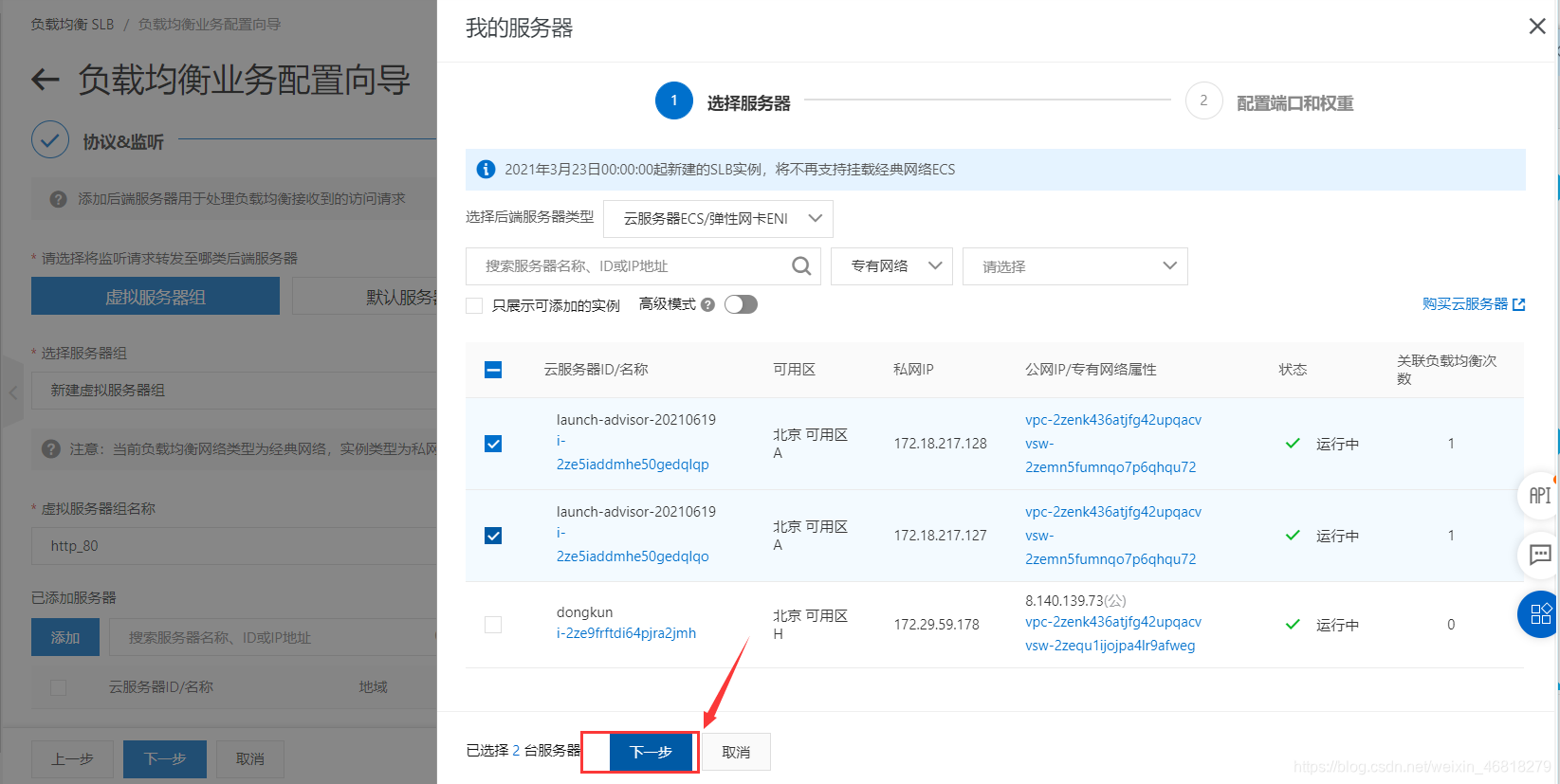Click the question icon before 注意 notice

pyautogui.click(x=51, y=448)
